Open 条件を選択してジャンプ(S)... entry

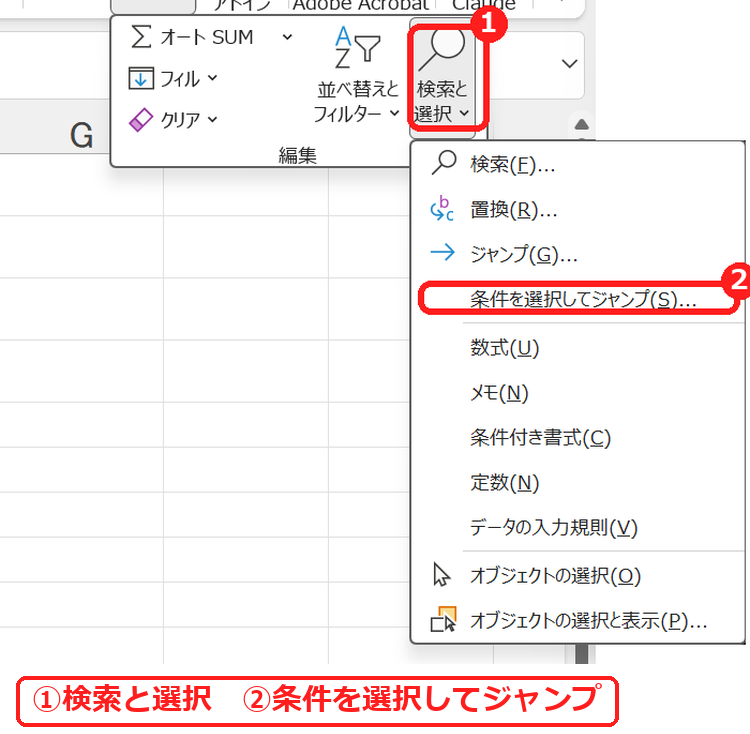click(x=577, y=299)
